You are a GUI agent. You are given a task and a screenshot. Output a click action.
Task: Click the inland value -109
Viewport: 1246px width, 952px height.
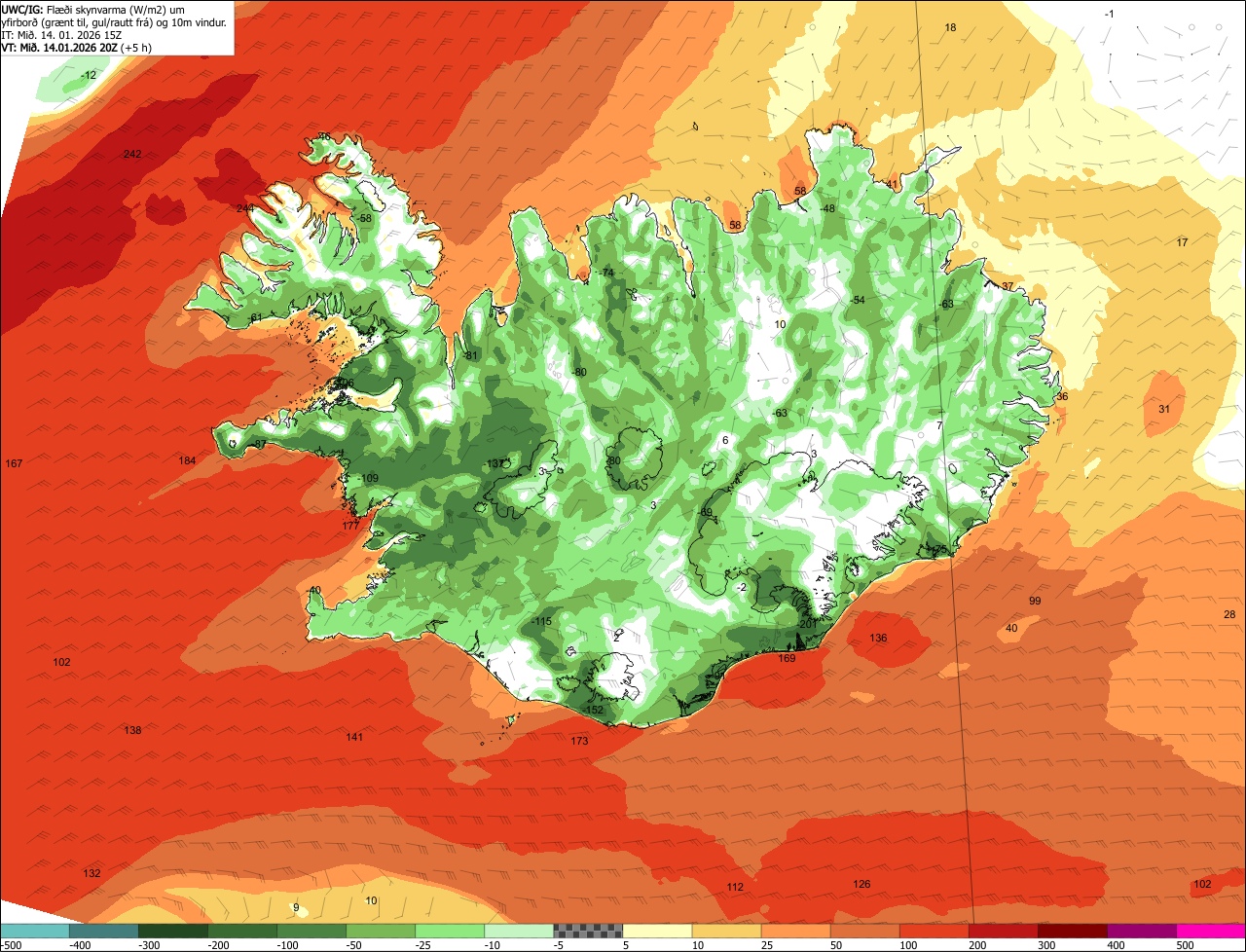(370, 478)
